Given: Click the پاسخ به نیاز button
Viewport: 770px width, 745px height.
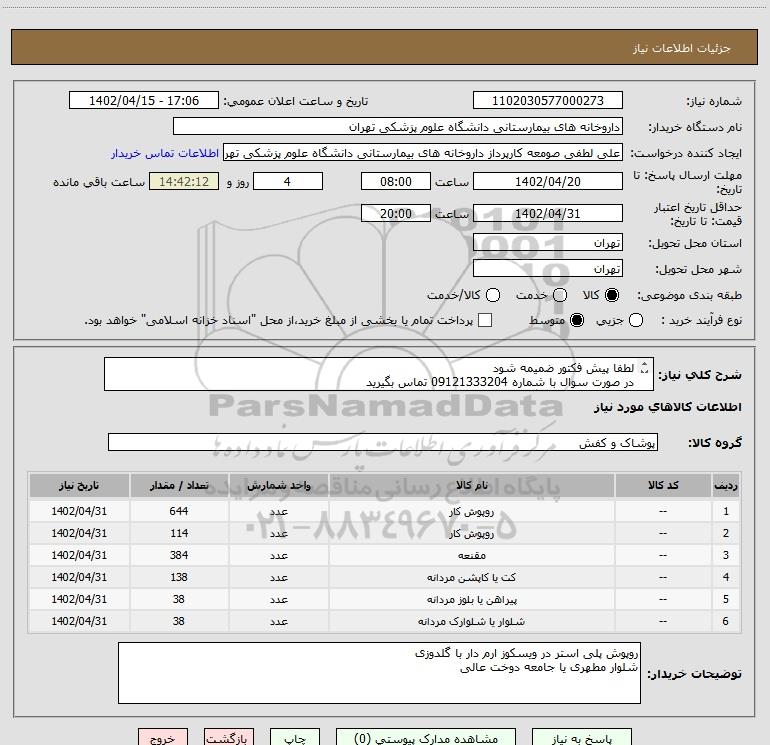Looking at the screenshot, I should click(x=581, y=738).
